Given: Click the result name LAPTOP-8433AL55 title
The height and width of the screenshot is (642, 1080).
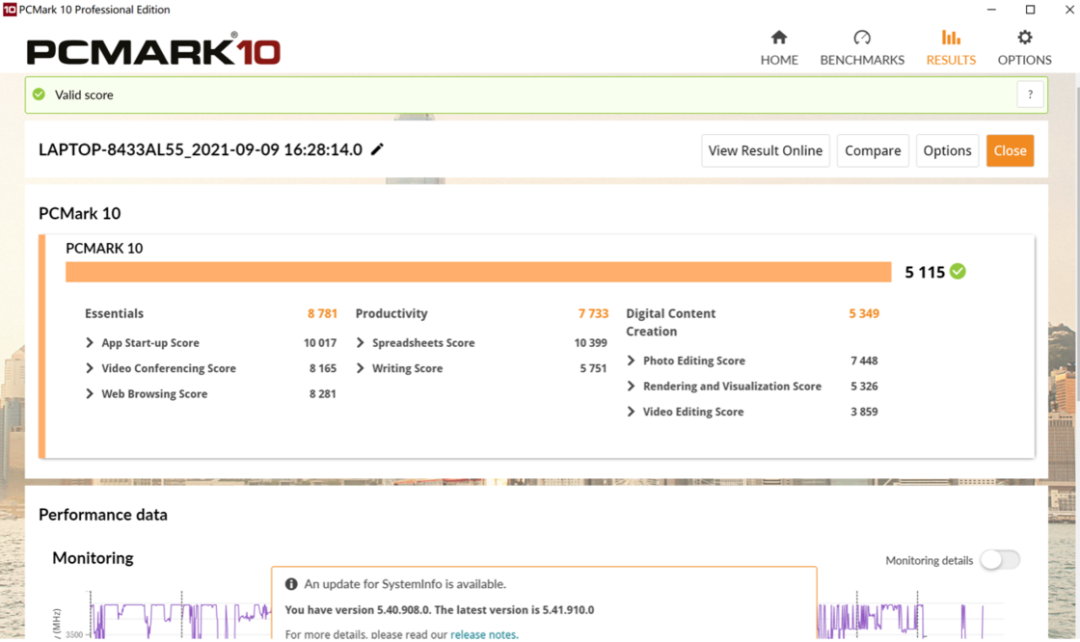Looking at the screenshot, I should point(200,149).
